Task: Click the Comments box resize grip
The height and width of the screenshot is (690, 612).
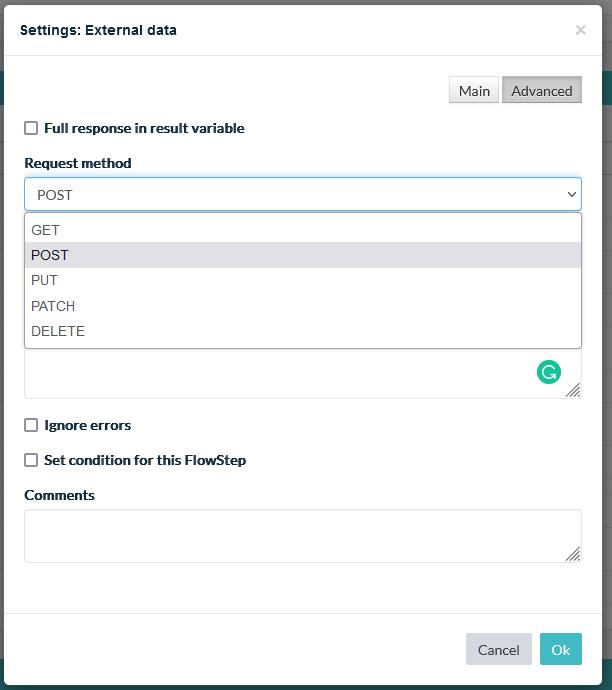Action: (x=573, y=554)
